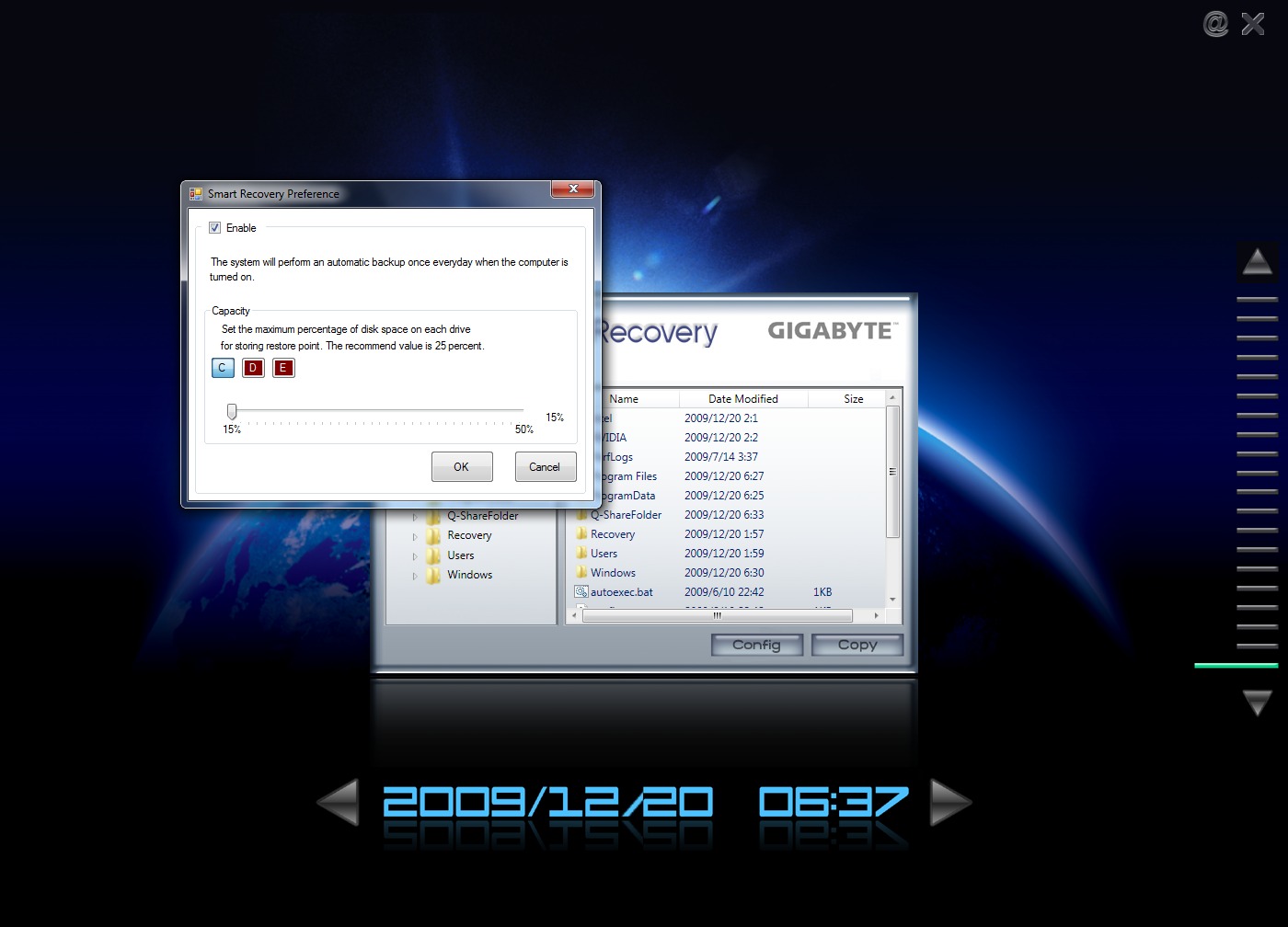1288x927 pixels.
Task: Expand Q-ShareFolder in the folder tree
Action: [415, 517]
